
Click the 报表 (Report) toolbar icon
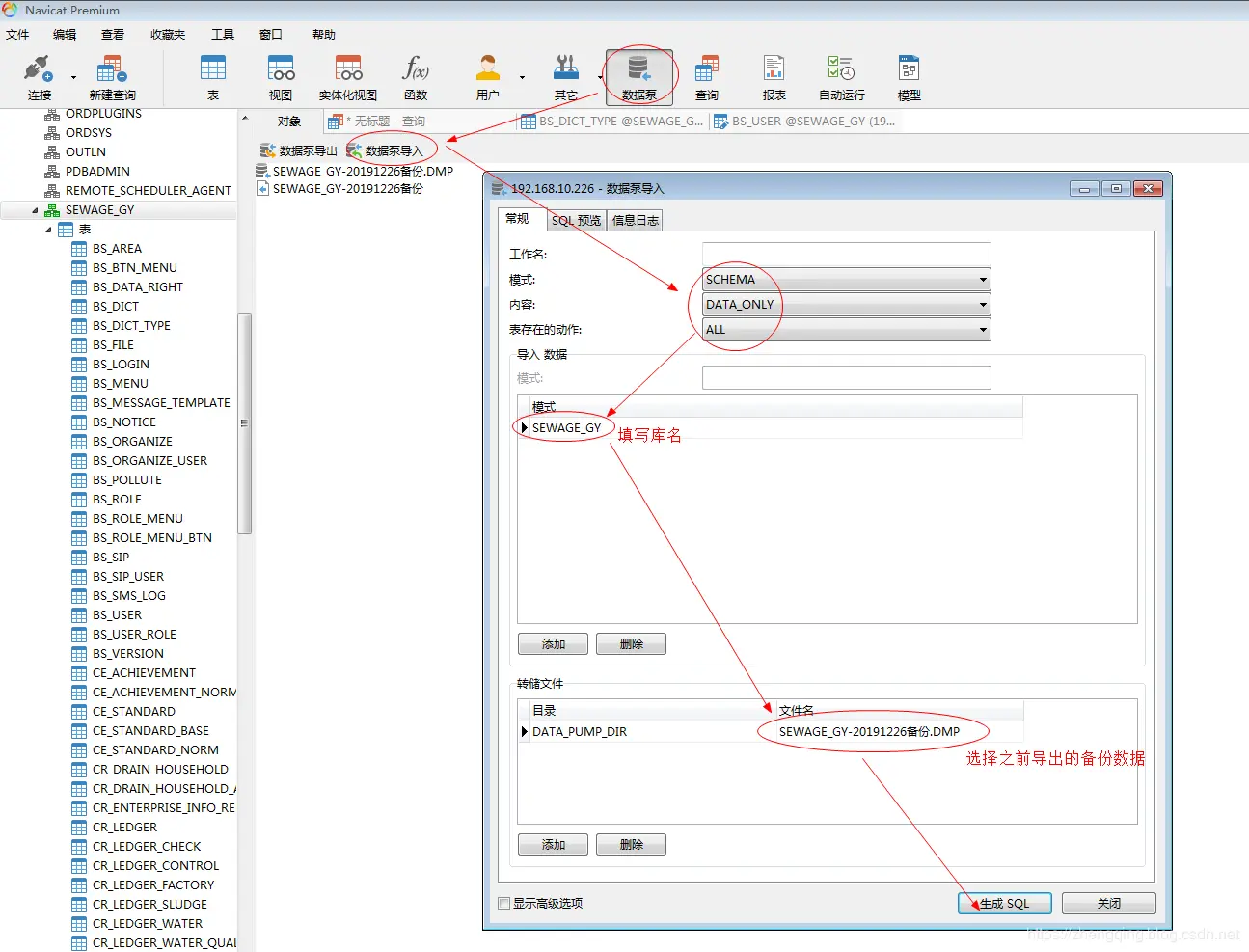[774, 69]
